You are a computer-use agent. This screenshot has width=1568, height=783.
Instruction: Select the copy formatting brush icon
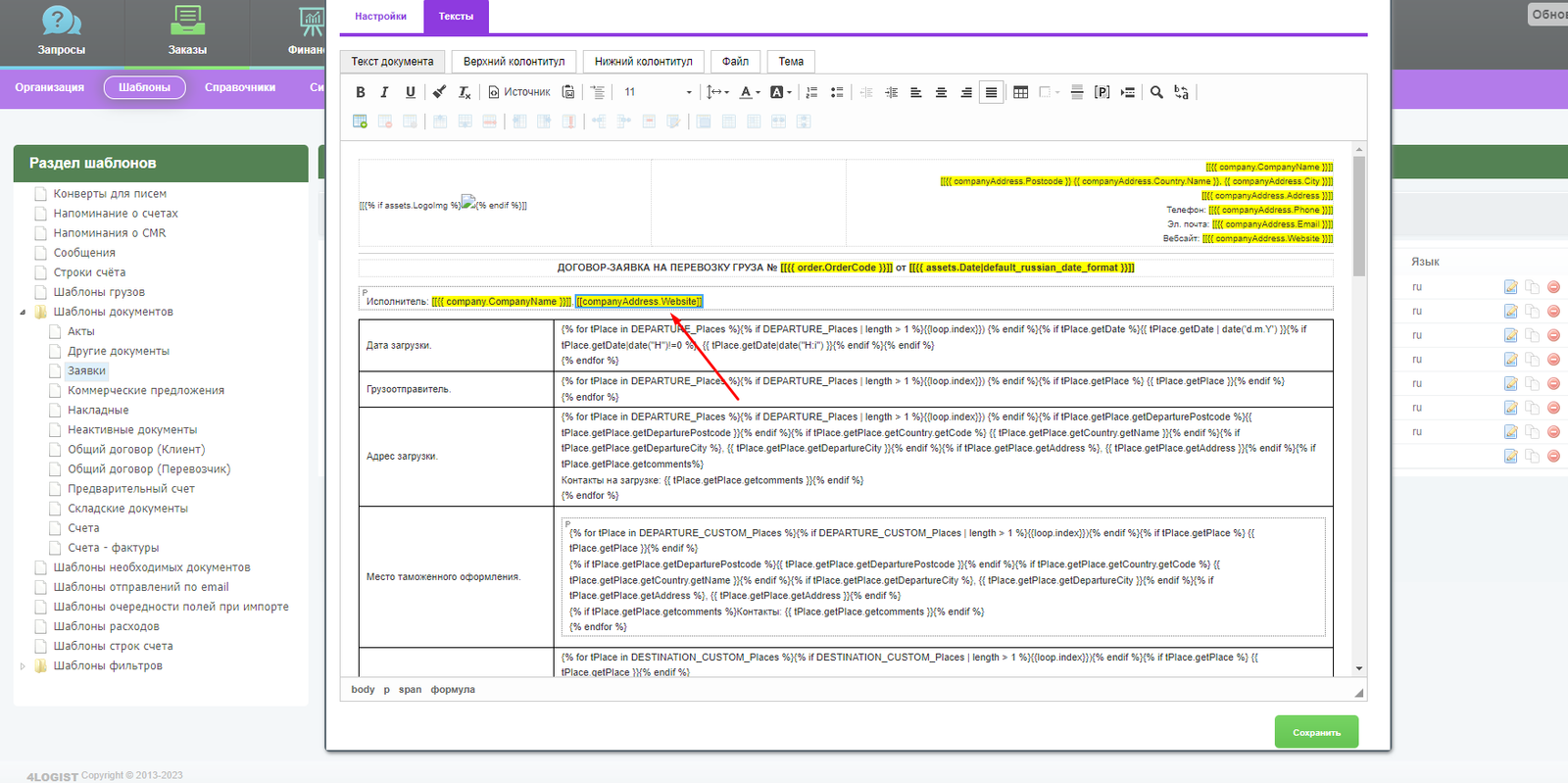click(440, 92)
